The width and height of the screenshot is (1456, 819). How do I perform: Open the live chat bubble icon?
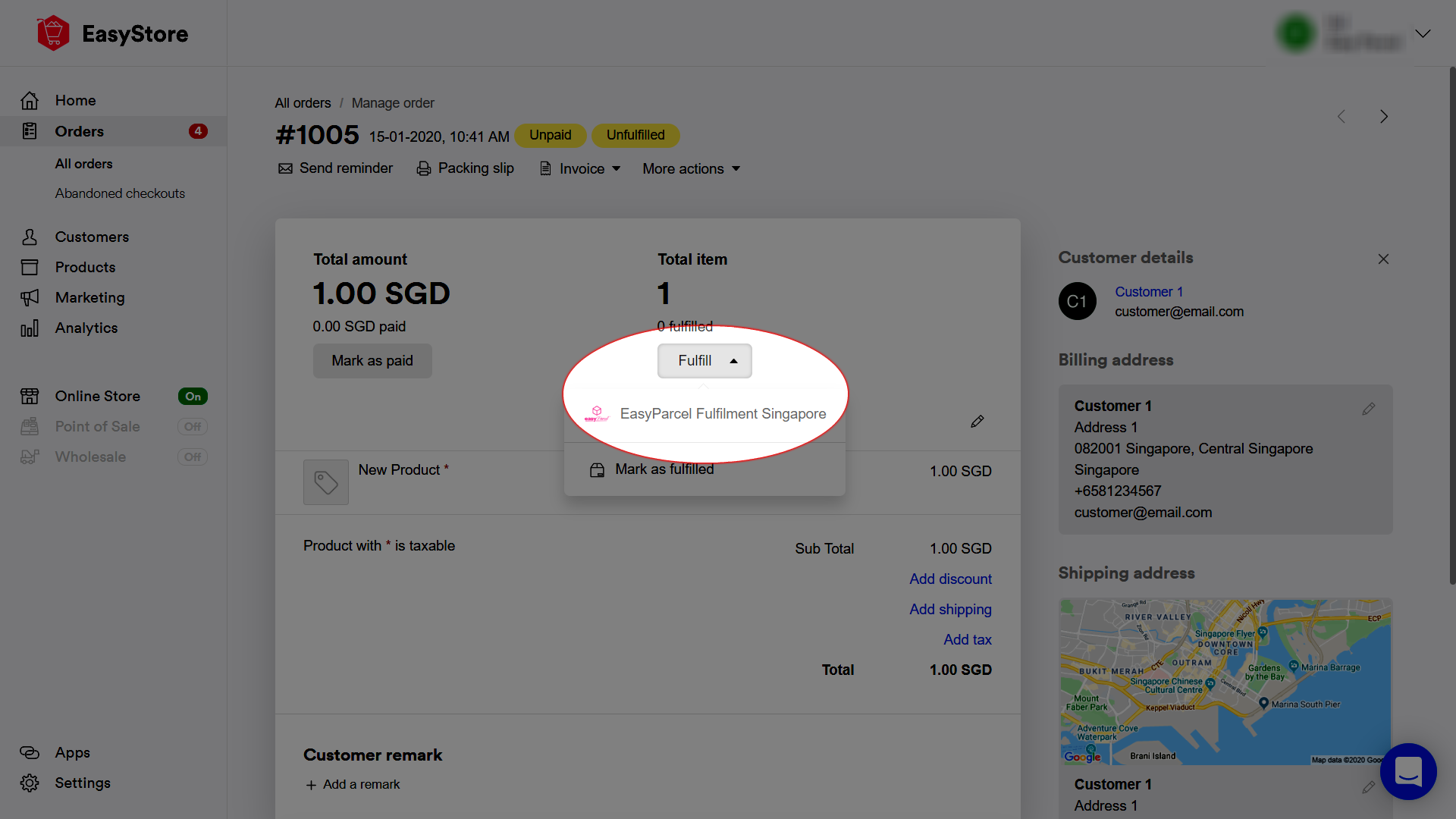point(1407,771)
